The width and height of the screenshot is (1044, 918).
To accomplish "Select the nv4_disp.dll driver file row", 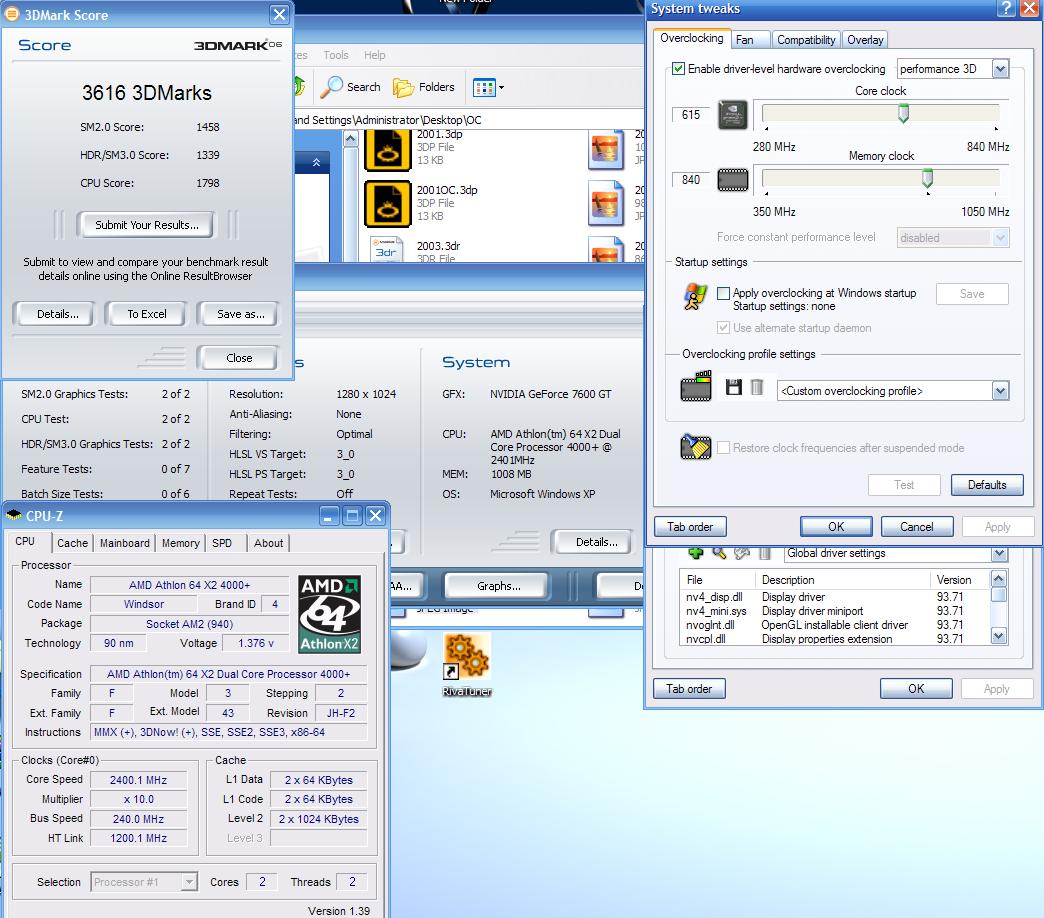I will click(835, 597).
